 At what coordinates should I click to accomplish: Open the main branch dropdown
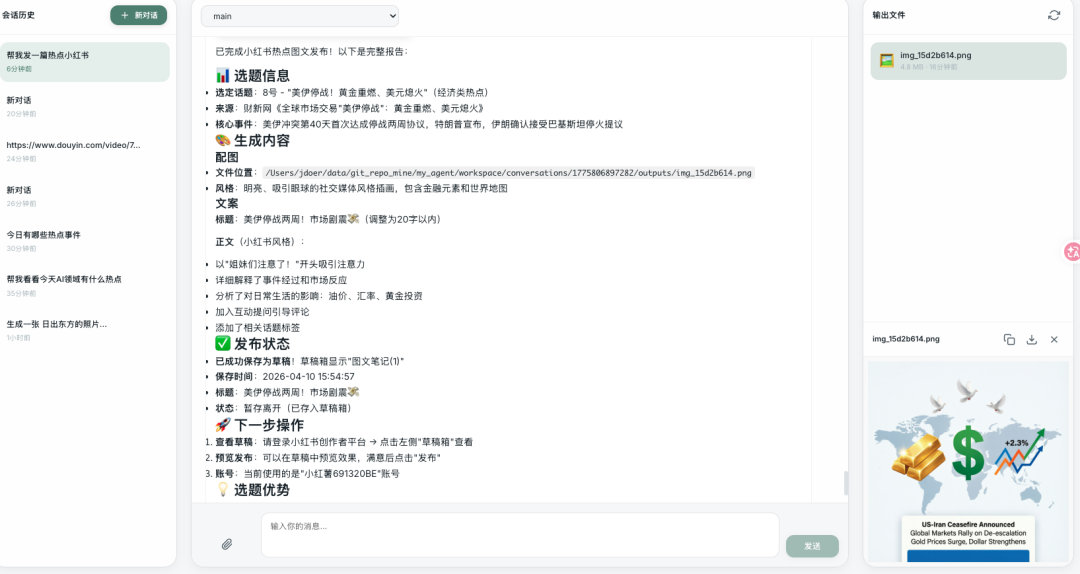pyautogui.click(x=300, y=16)
